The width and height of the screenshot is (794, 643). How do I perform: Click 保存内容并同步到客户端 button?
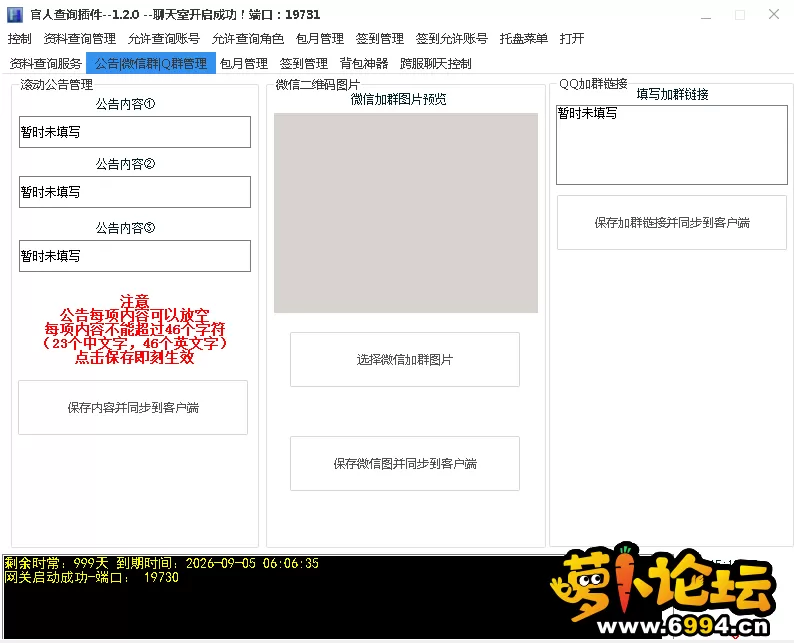pyautogui.click(x=133, y=408)
